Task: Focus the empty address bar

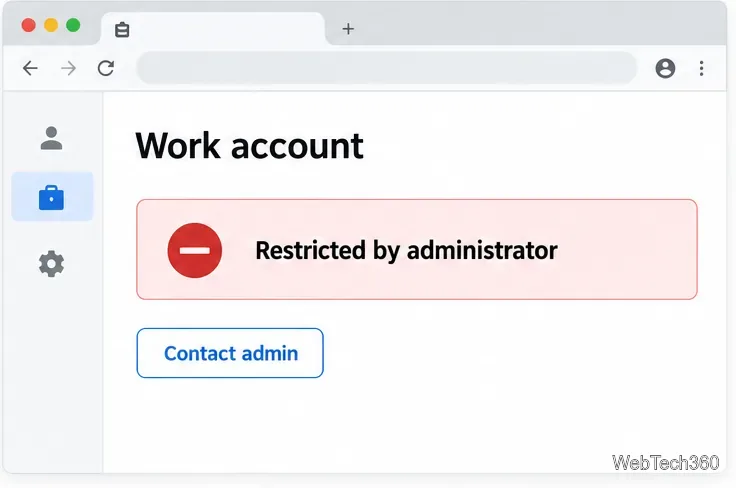Action: [386, 68]
